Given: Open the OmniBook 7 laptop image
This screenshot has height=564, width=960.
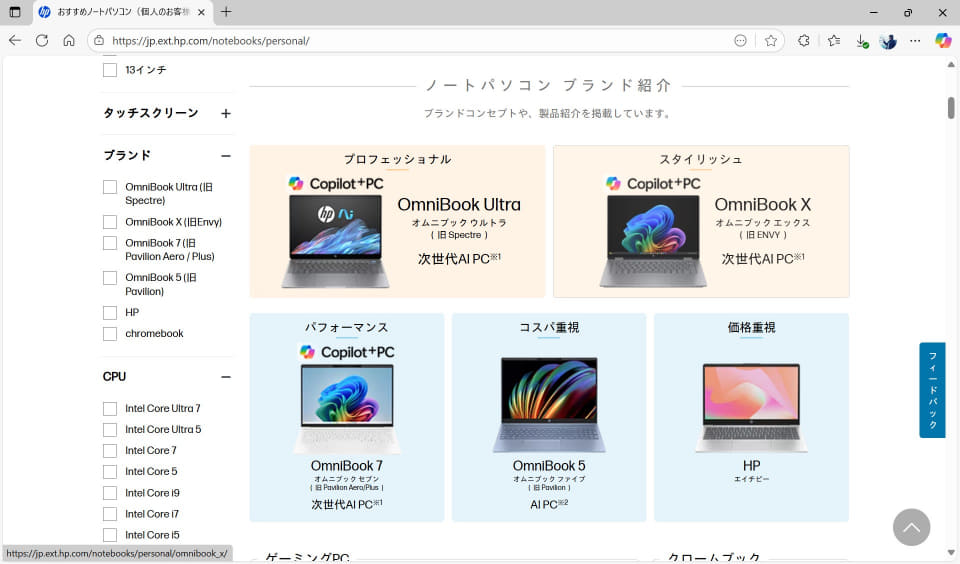Looking at the screenshot, I should point(347,409).
